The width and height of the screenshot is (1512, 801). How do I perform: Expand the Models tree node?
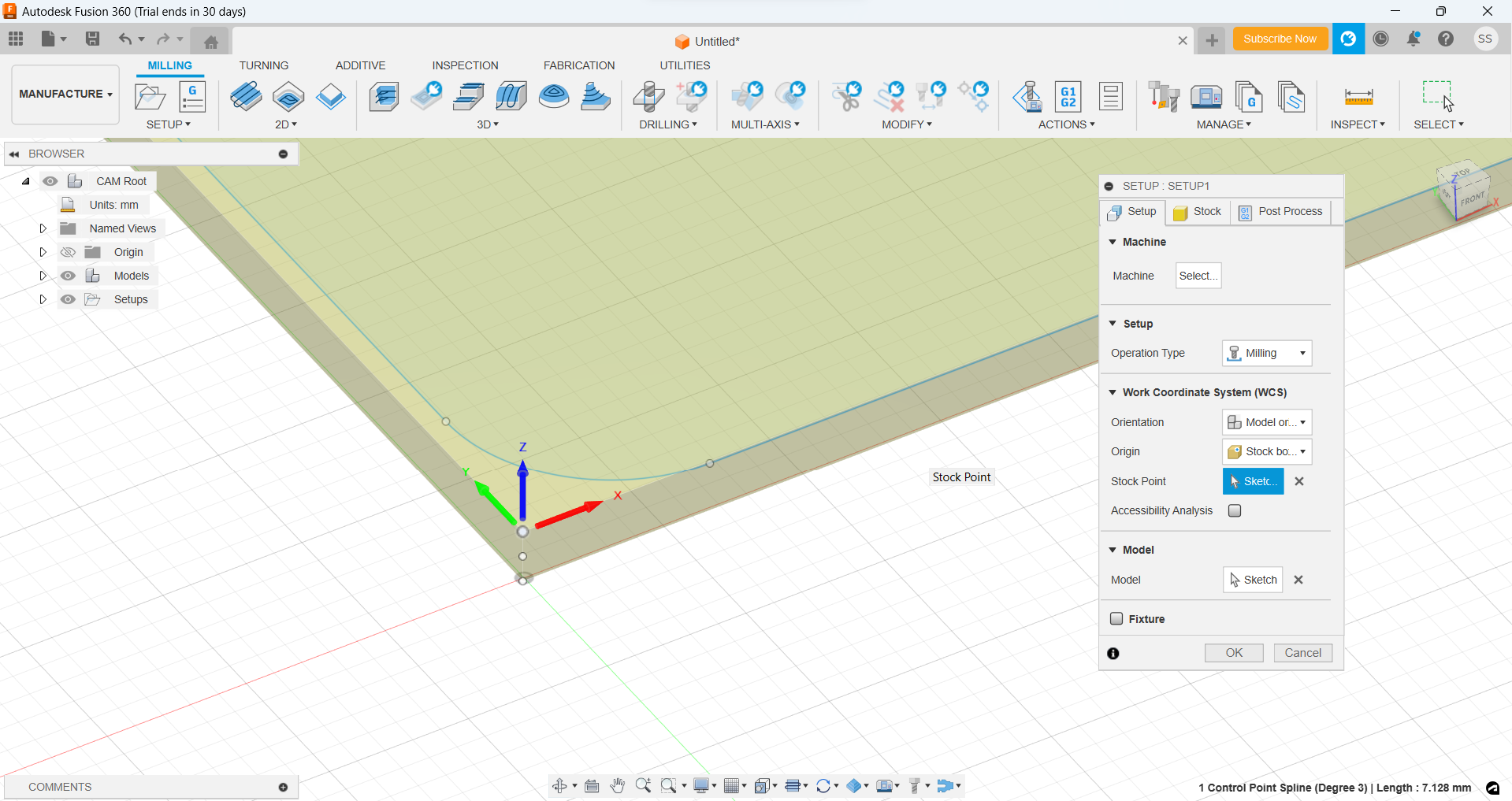tap(43, 276)
